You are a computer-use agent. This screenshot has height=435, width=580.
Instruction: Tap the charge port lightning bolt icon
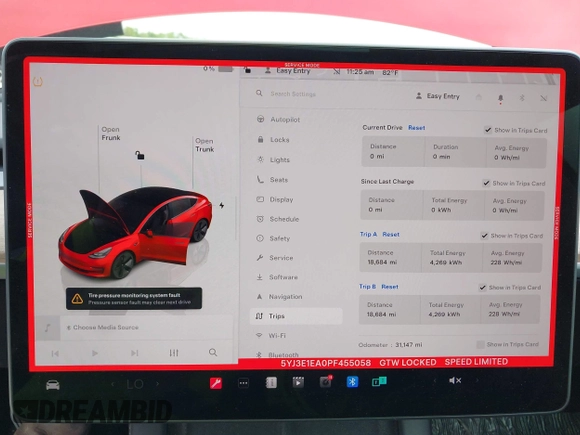point(222,205)
